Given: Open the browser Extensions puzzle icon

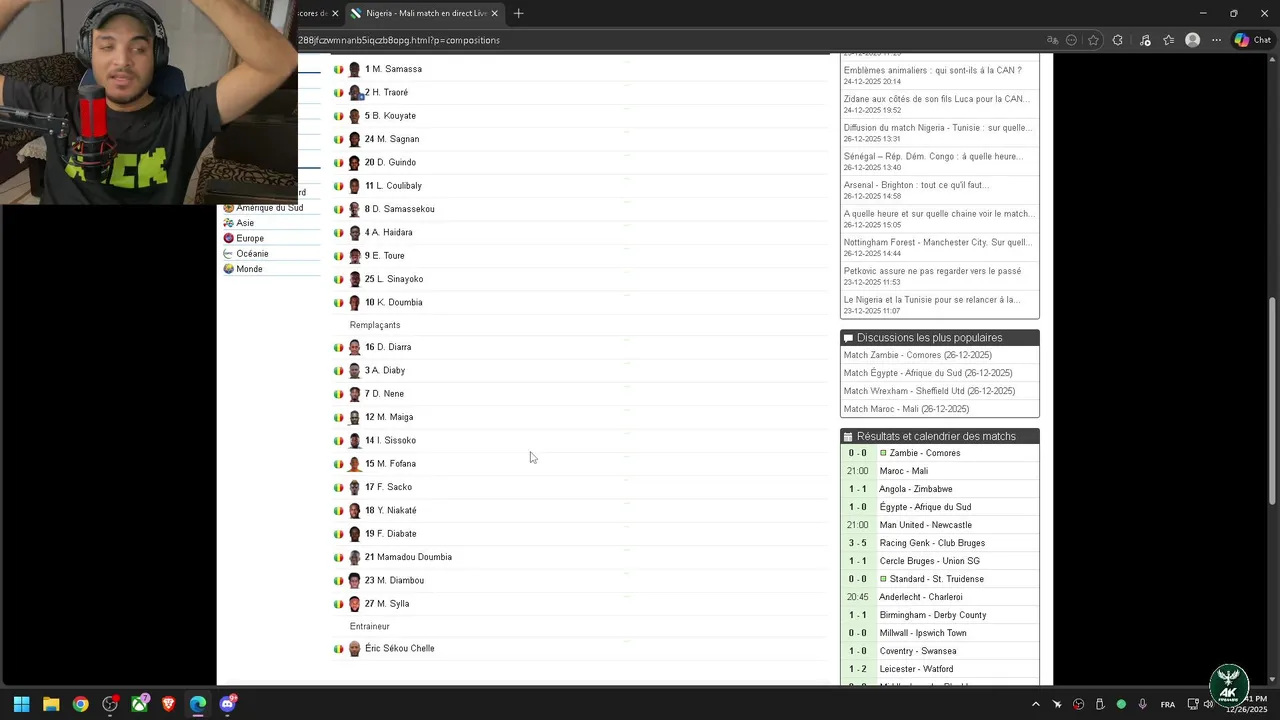Looking at the screenshot, I should tap(1118, 40).
